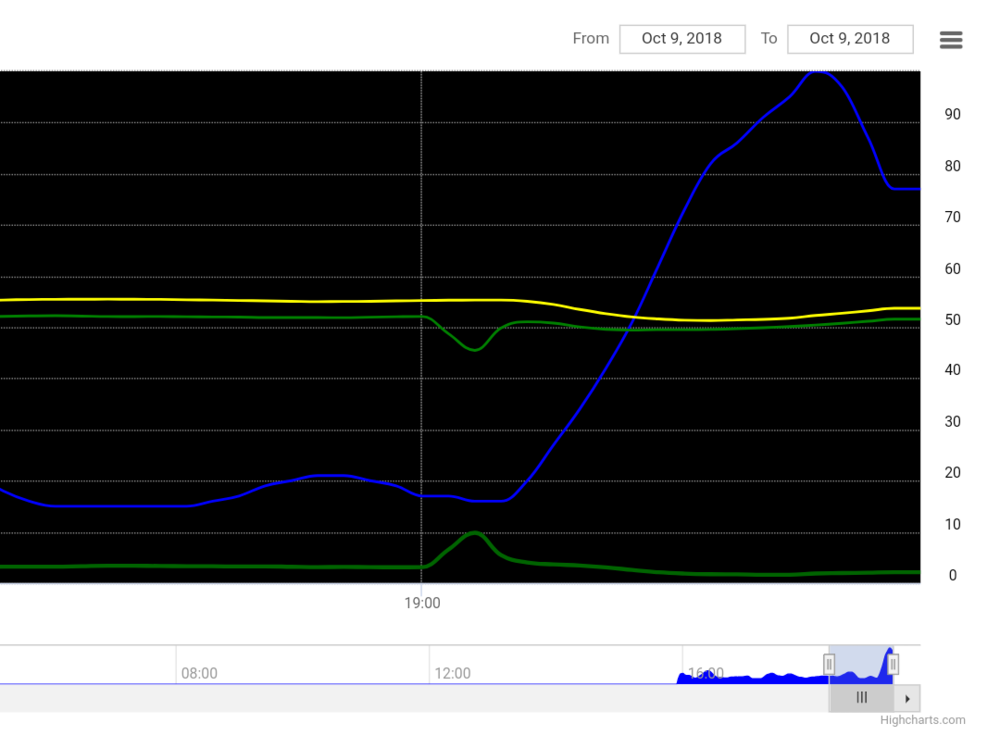Click the blue line's flat end near 76
This screenshot has width=1000, height=748.
pyautogui.click(x=905, y=188)
